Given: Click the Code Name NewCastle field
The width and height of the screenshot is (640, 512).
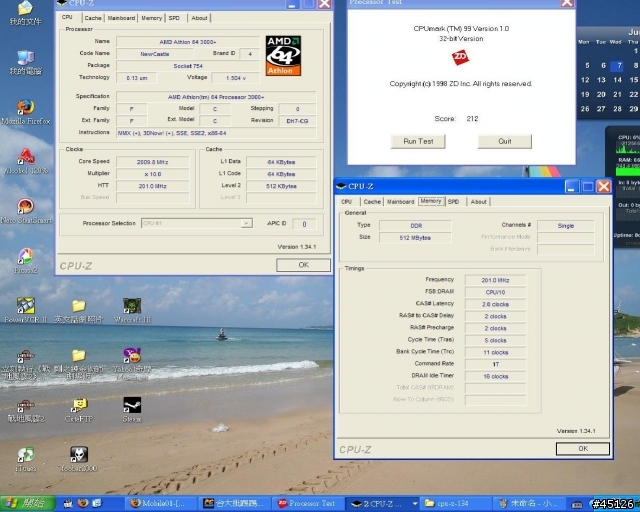Looking at the screenshot, I should click(155, 54).
